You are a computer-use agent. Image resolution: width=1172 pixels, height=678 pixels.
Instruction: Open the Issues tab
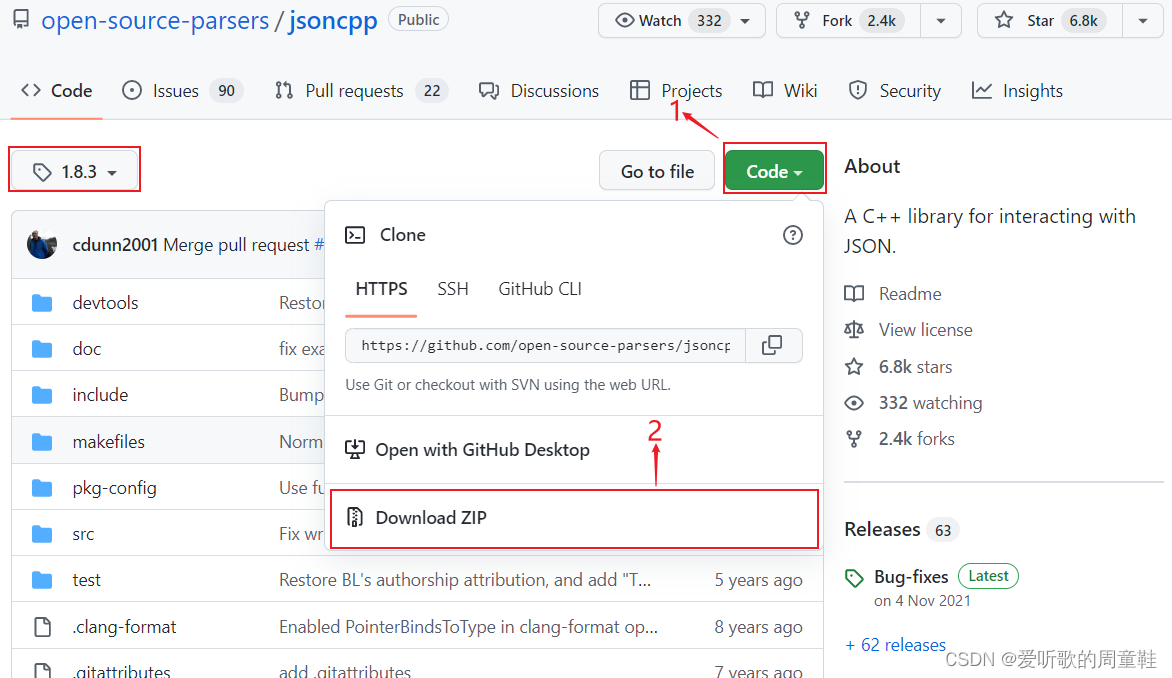pos(182,90)
